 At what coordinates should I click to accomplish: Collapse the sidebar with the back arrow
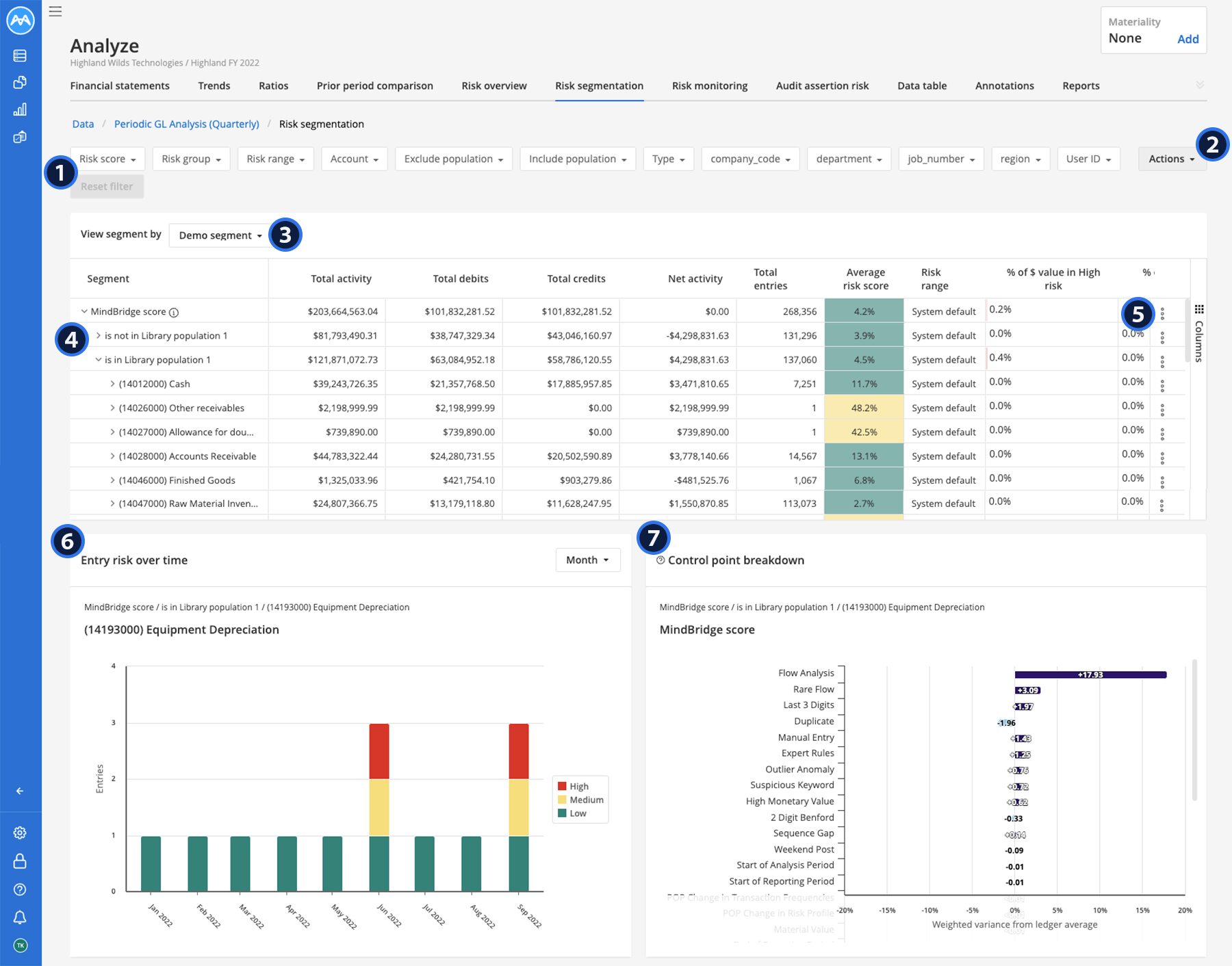20,791
